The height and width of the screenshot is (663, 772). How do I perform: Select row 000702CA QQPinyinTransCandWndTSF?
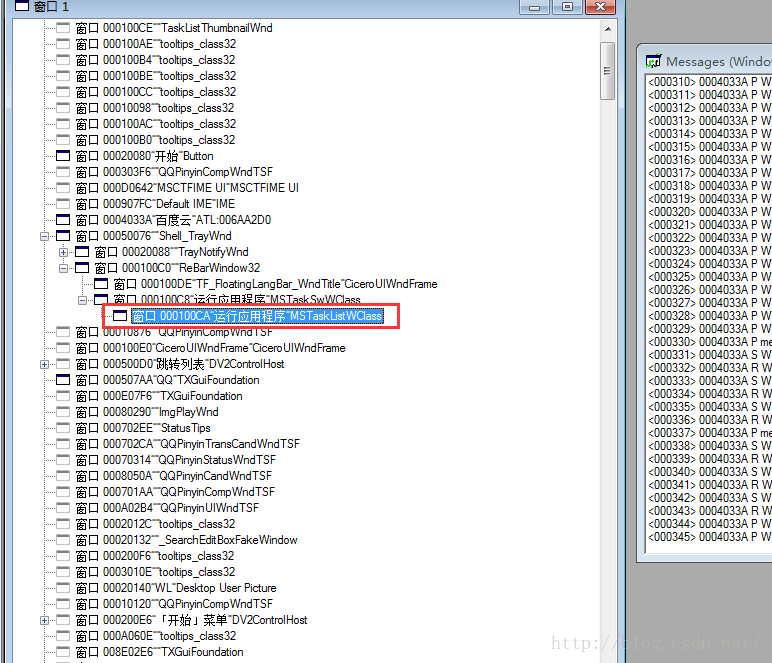[x=188, y=444]
